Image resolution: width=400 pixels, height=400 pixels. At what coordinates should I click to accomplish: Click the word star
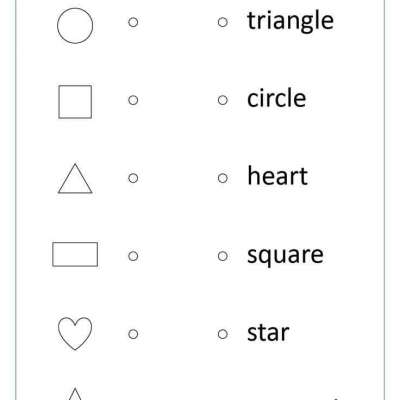pyautogui.click(x=268, y=332)
